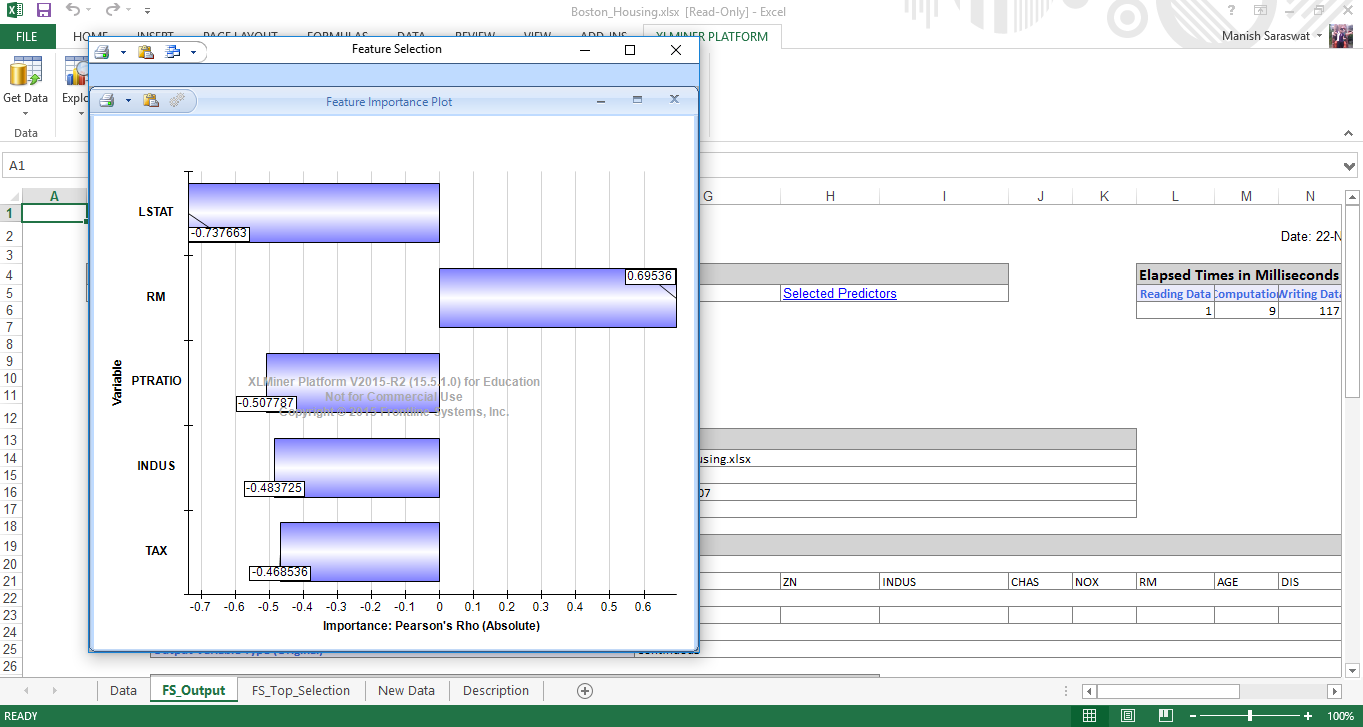Viewport: 1363px width, 727px height.
Task: Open Customize Quick Access Toolbar dropdown
Action: coord(148,12)
